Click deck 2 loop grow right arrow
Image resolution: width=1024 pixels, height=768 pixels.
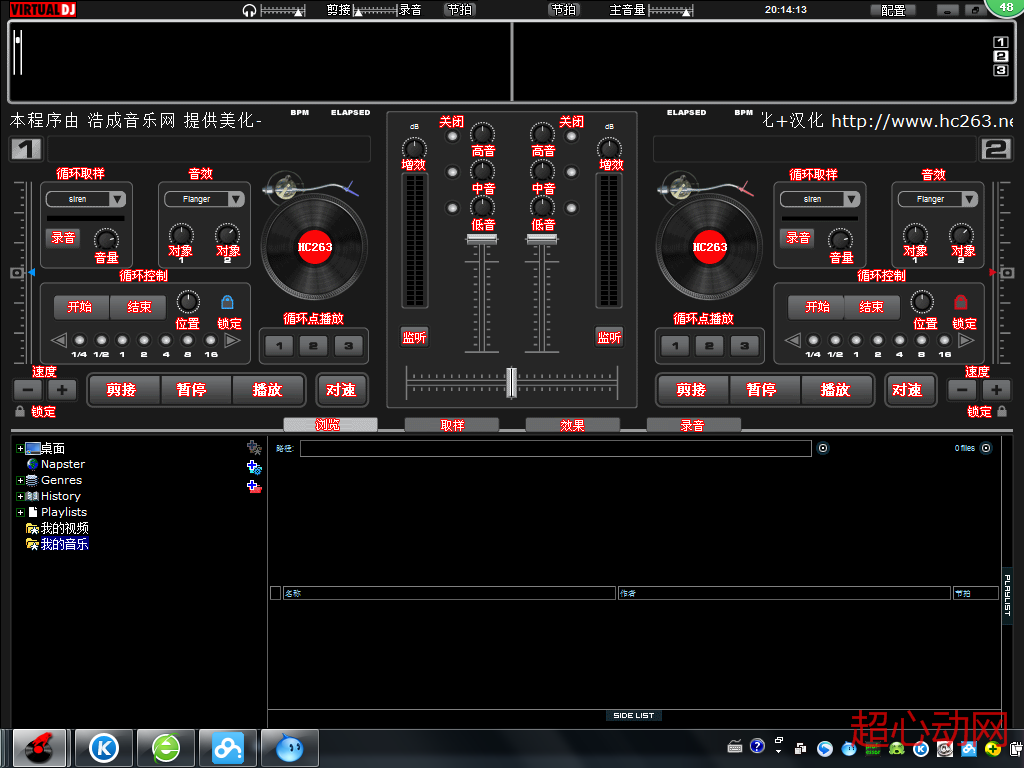pos(967,340)
